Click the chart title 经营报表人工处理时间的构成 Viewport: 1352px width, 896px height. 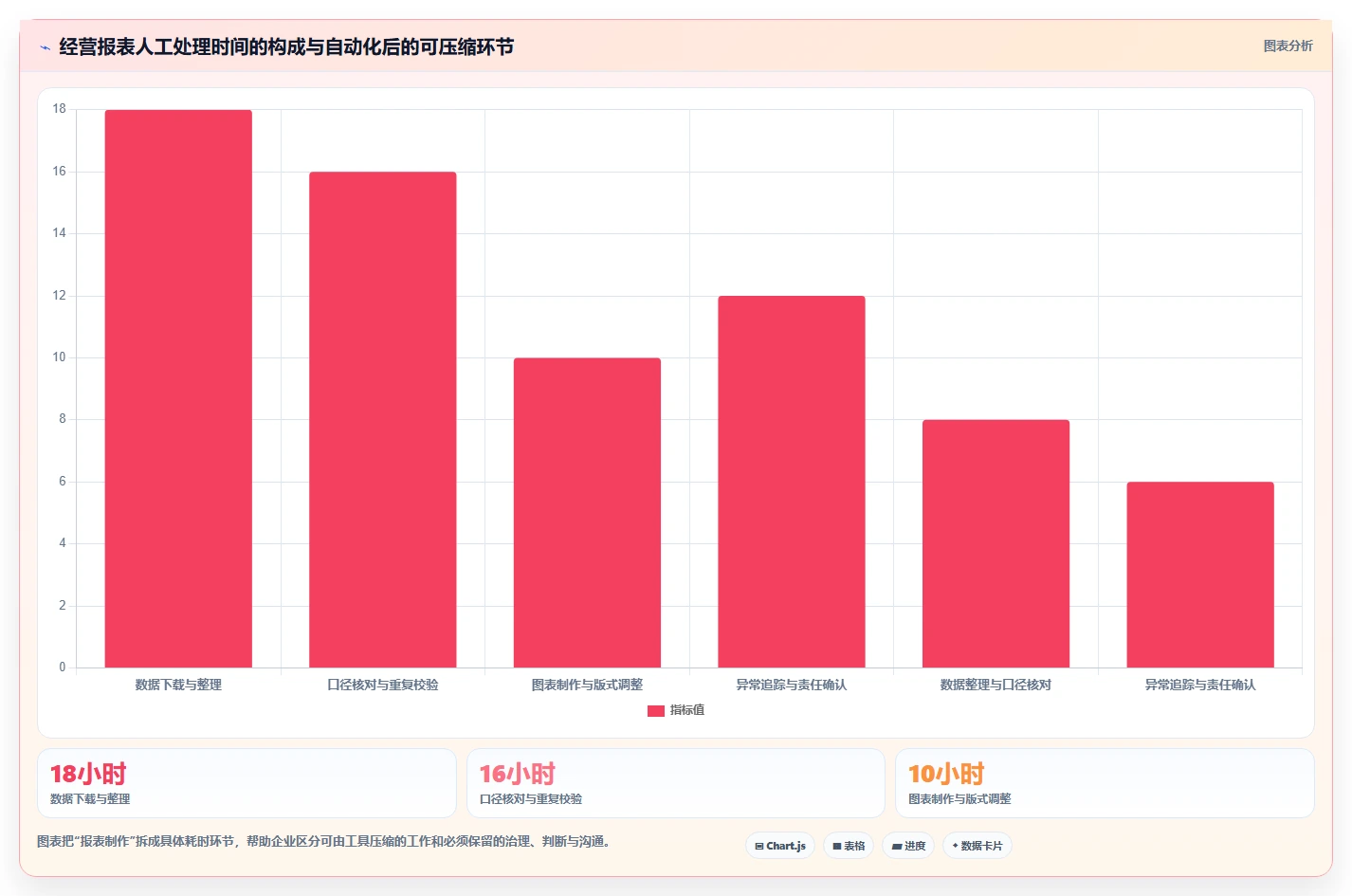[286, 46]
